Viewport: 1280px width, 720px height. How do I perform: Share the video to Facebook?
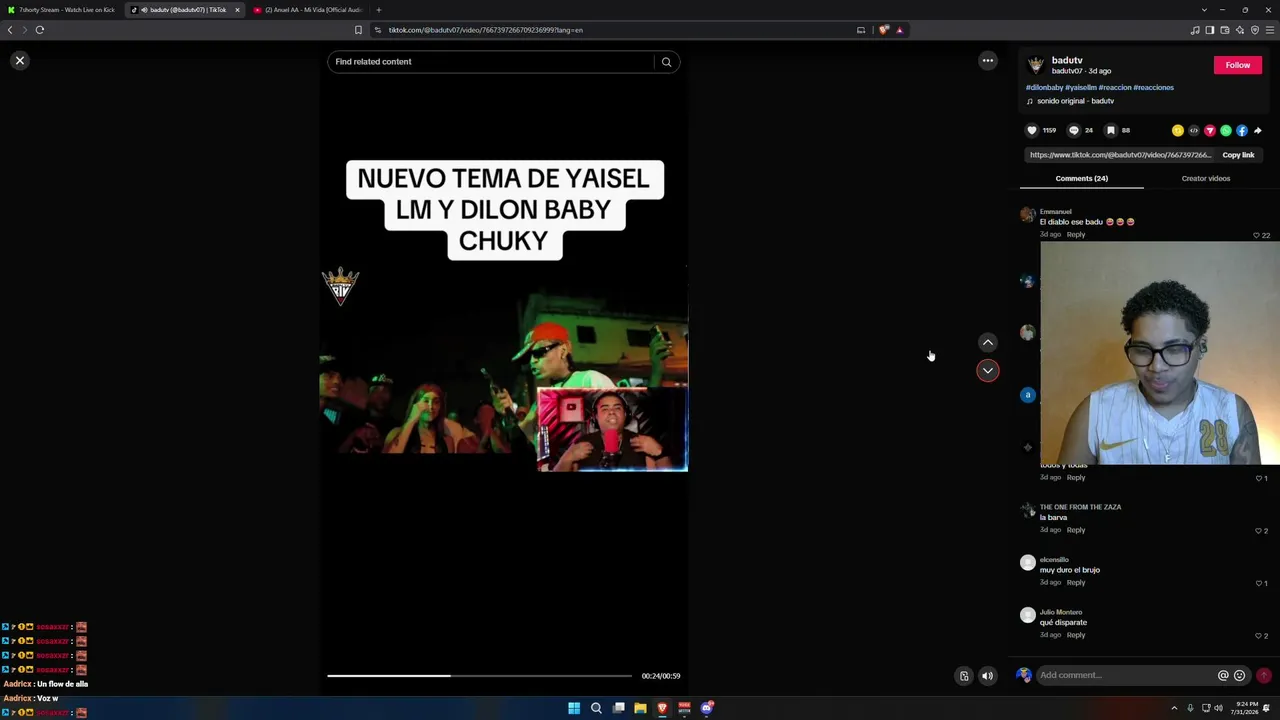tap(1242, 130)
